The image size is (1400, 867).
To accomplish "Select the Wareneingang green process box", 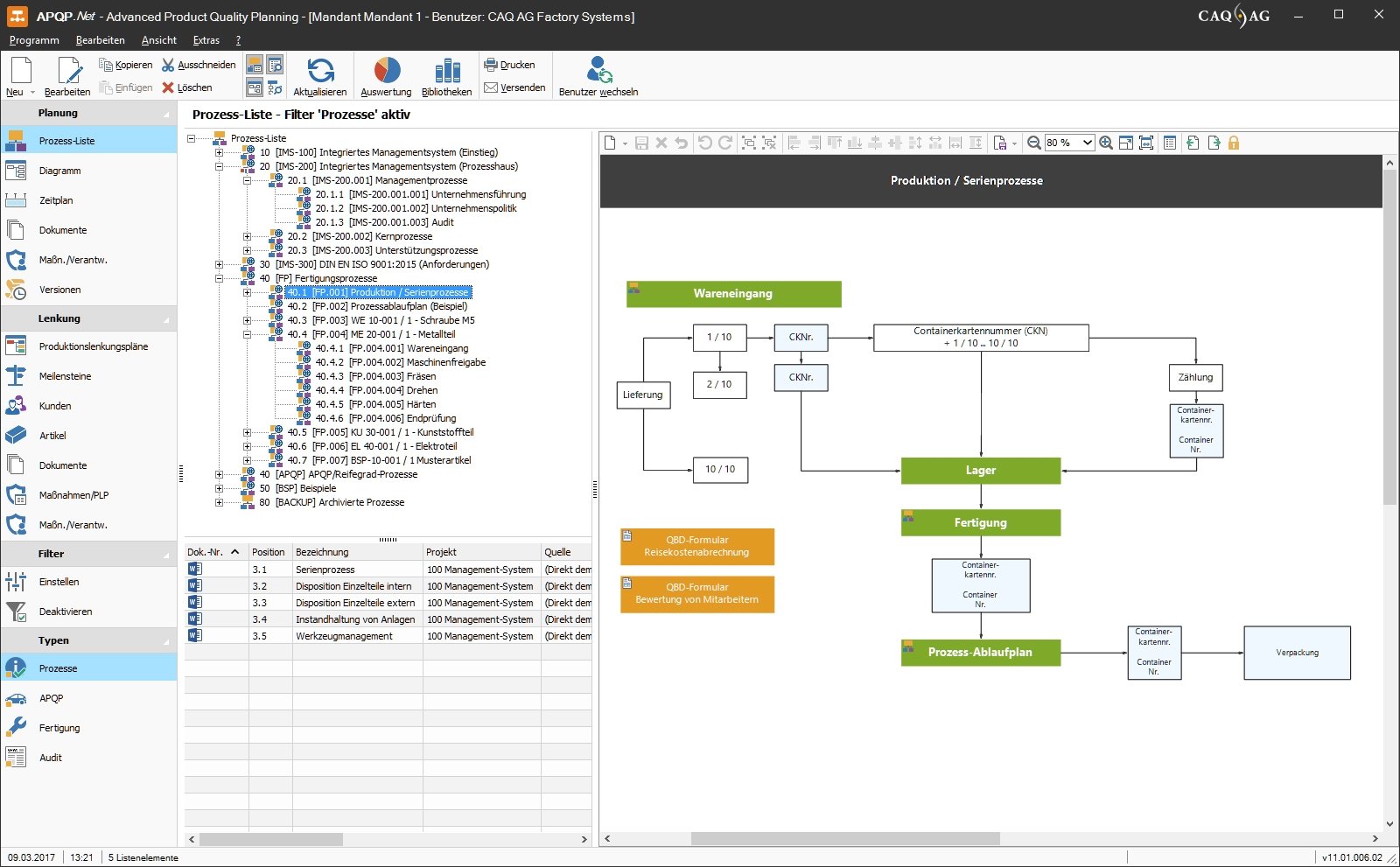I will (733, 294).
